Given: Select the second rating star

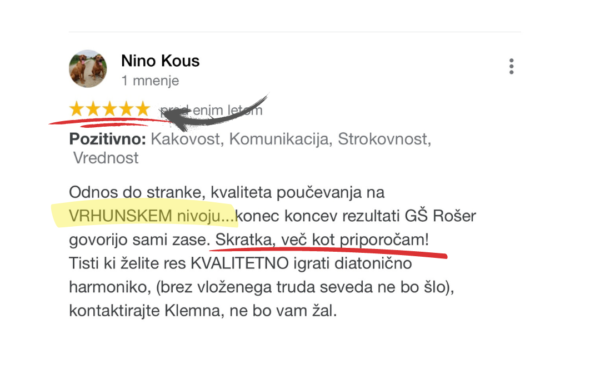Looking at the screenshot, I should click(93, 109).
